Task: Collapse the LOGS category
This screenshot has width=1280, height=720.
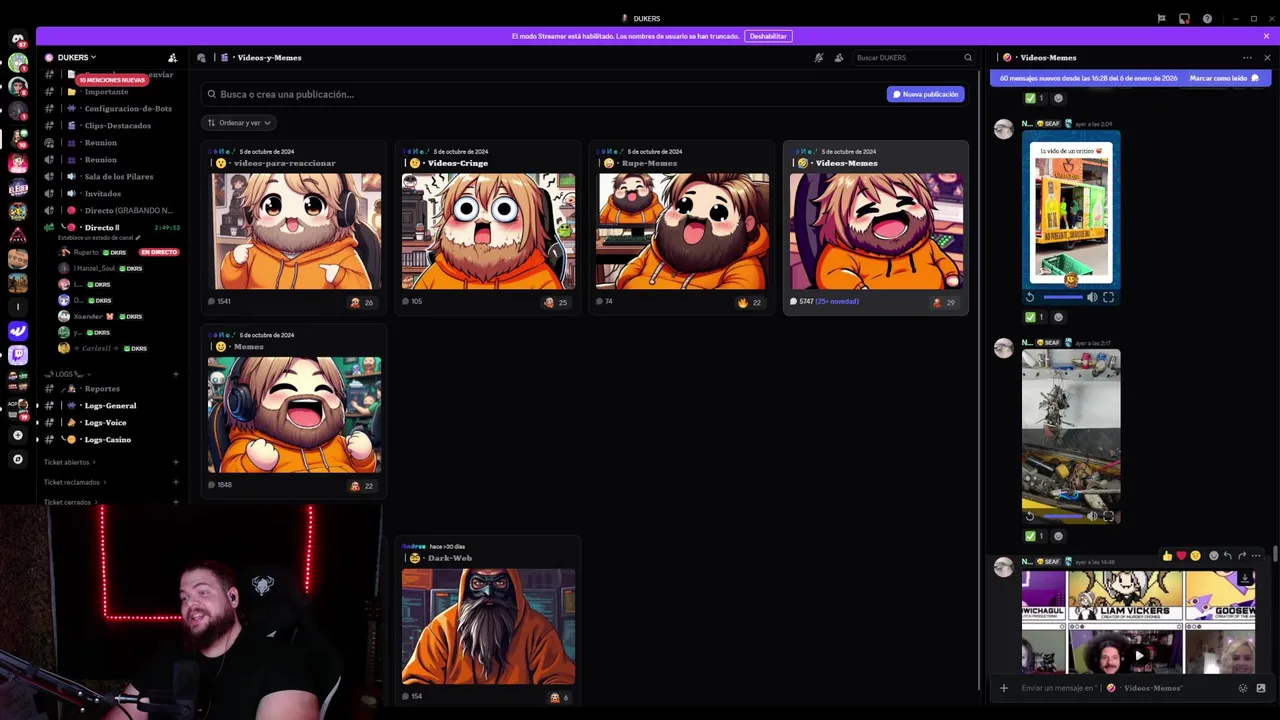Action: (66, 374)
